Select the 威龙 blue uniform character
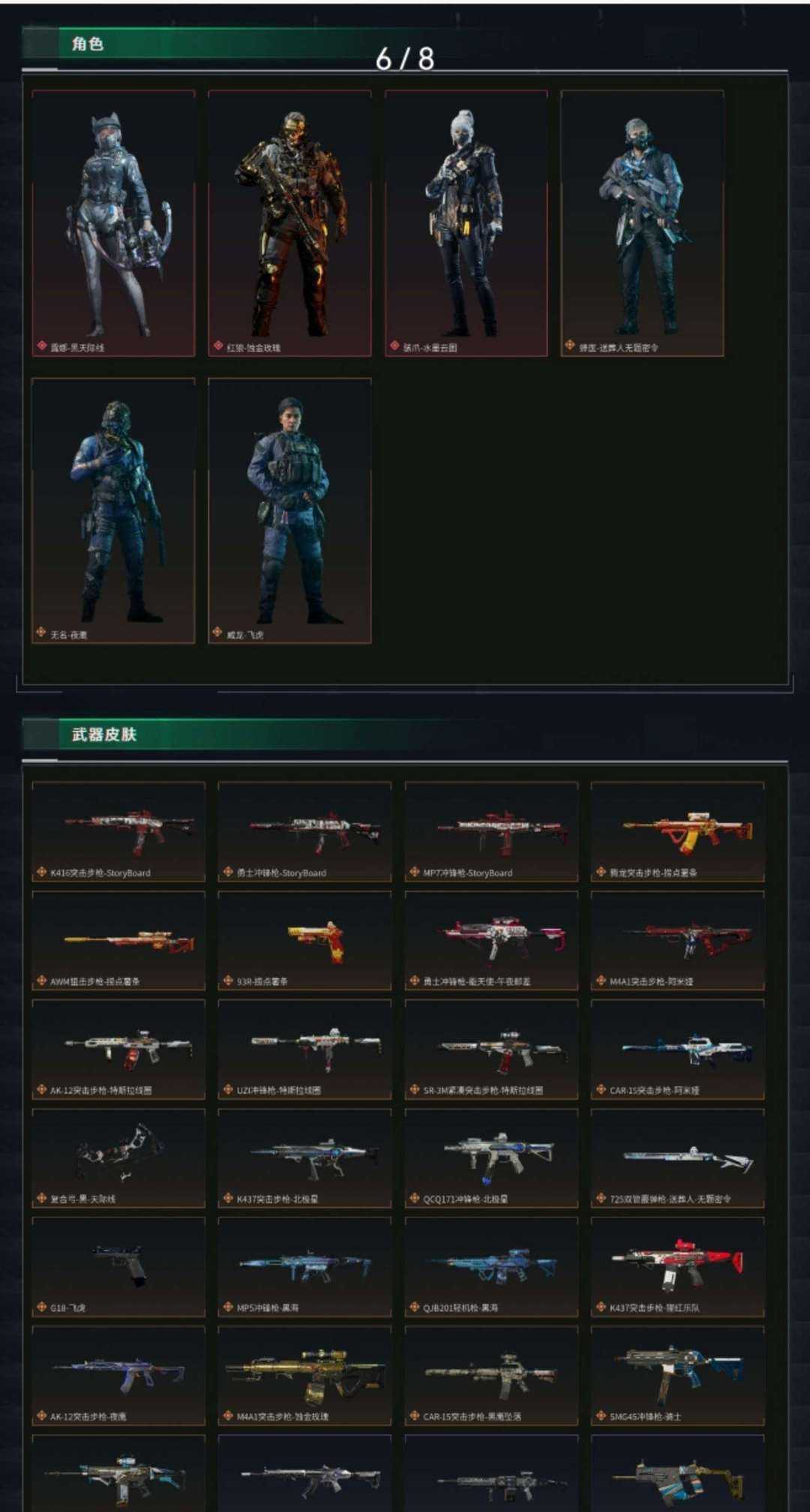 [289, 510]
